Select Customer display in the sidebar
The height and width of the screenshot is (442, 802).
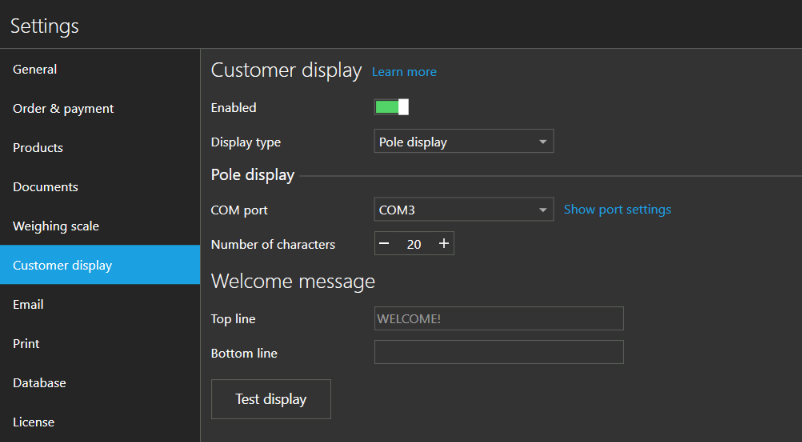pyautogui.click(x=100, y=265)
